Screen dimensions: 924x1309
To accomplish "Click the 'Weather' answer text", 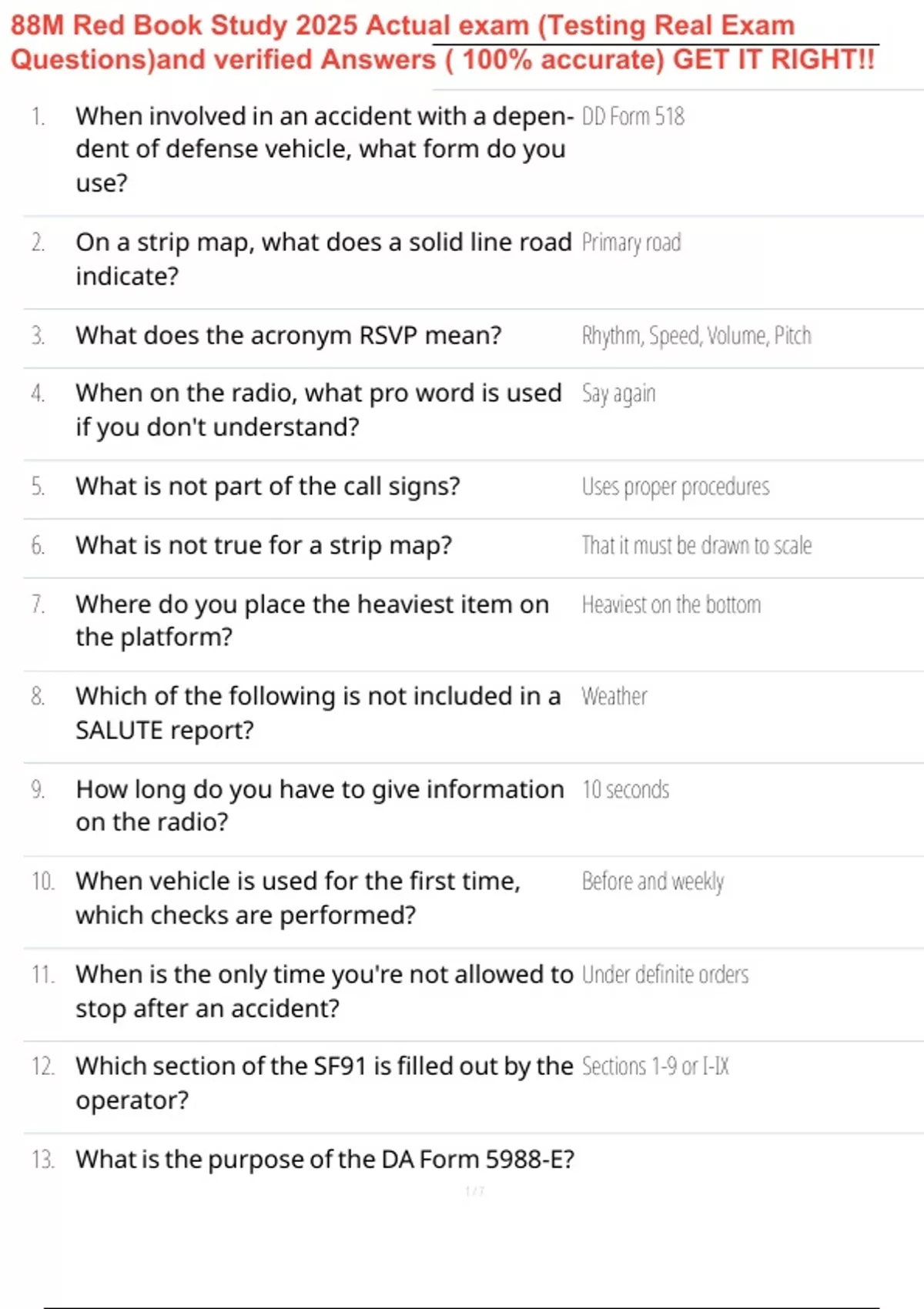I will coord(614,696).
